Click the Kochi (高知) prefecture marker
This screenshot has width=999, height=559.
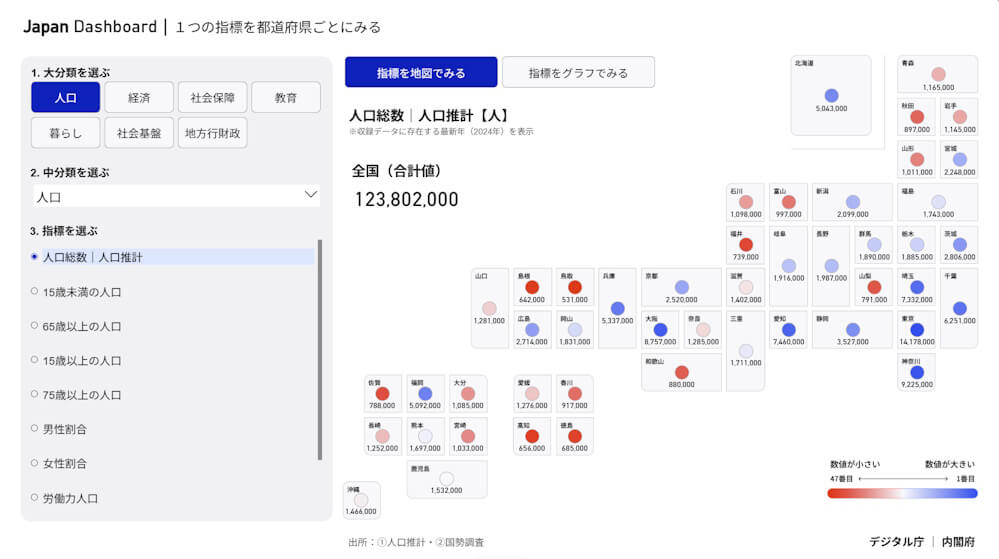[532, 436]
